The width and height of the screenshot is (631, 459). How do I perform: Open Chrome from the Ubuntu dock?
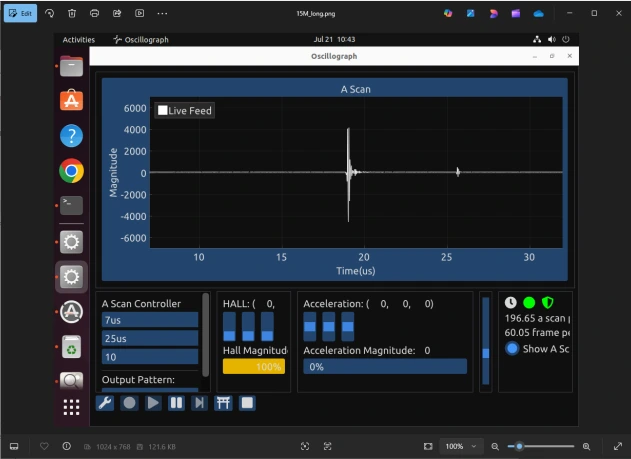tap(71, 171)
